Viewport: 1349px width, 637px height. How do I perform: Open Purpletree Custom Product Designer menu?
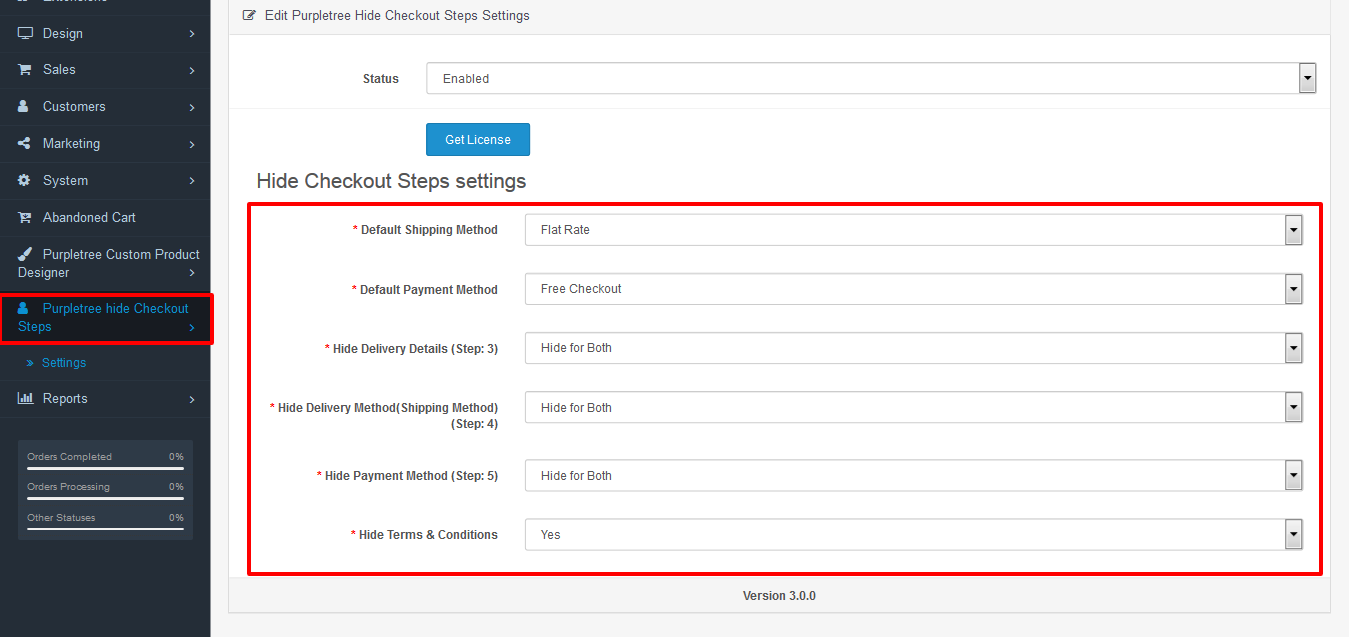[x=105, y=263]
